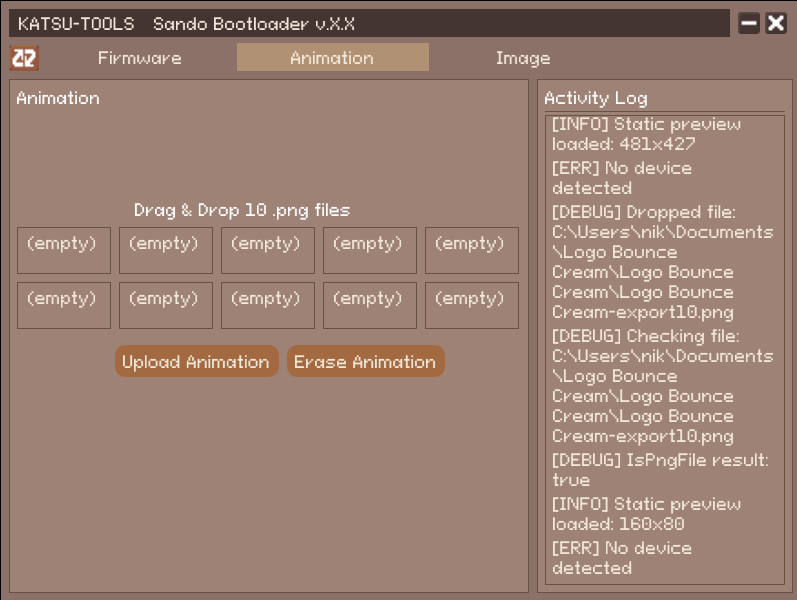Minimize the Sando Bootloader window

point(748,23)
